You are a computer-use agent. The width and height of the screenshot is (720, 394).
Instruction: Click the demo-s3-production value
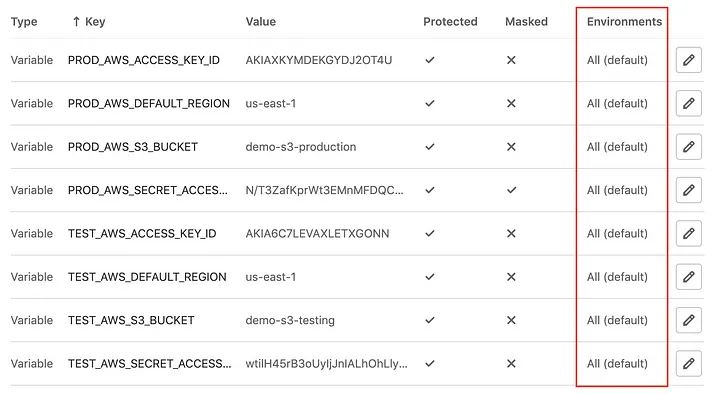pos(301,147)
